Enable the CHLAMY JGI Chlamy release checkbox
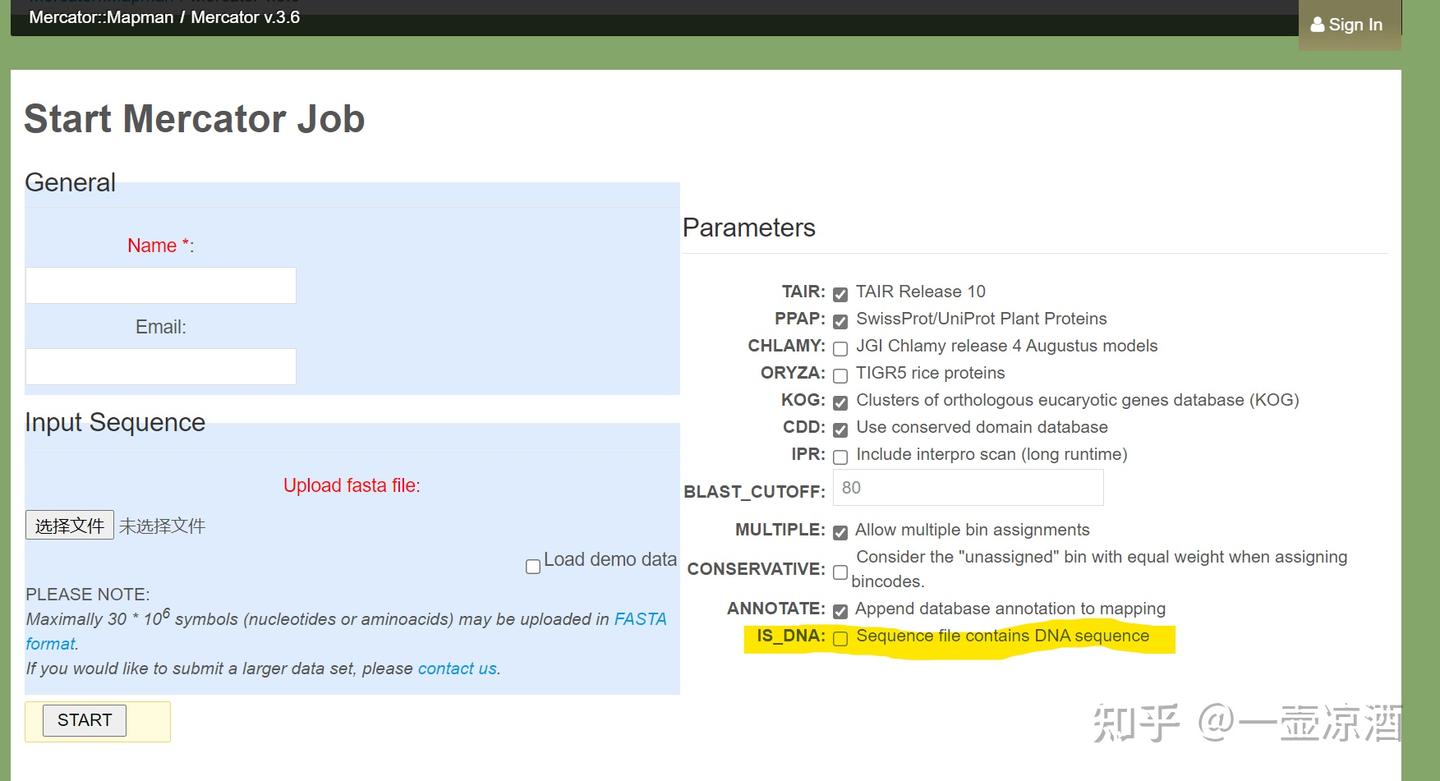 point(840,349)
